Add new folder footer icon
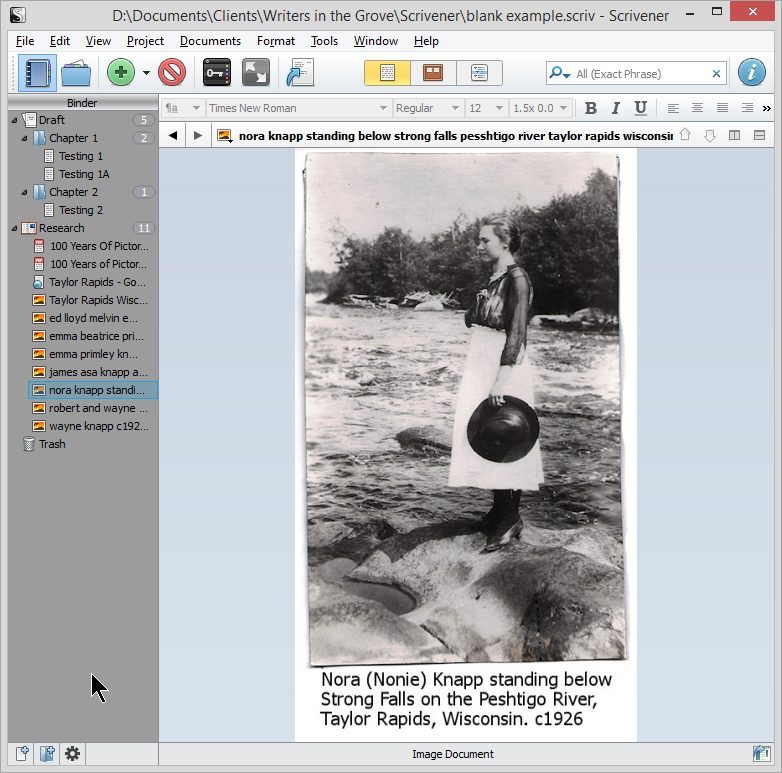Screen dimensions: 782x773 pyautogui.click(x=47, y=753)
